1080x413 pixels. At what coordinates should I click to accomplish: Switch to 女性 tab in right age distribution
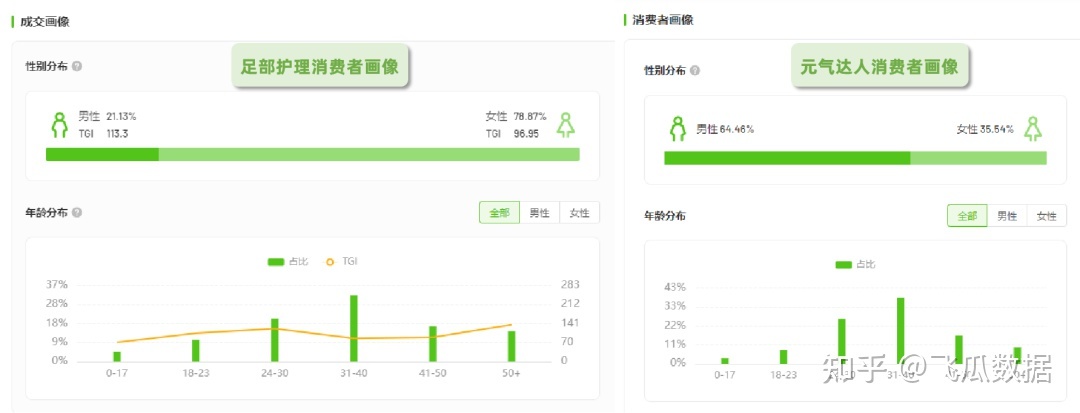1046,216
